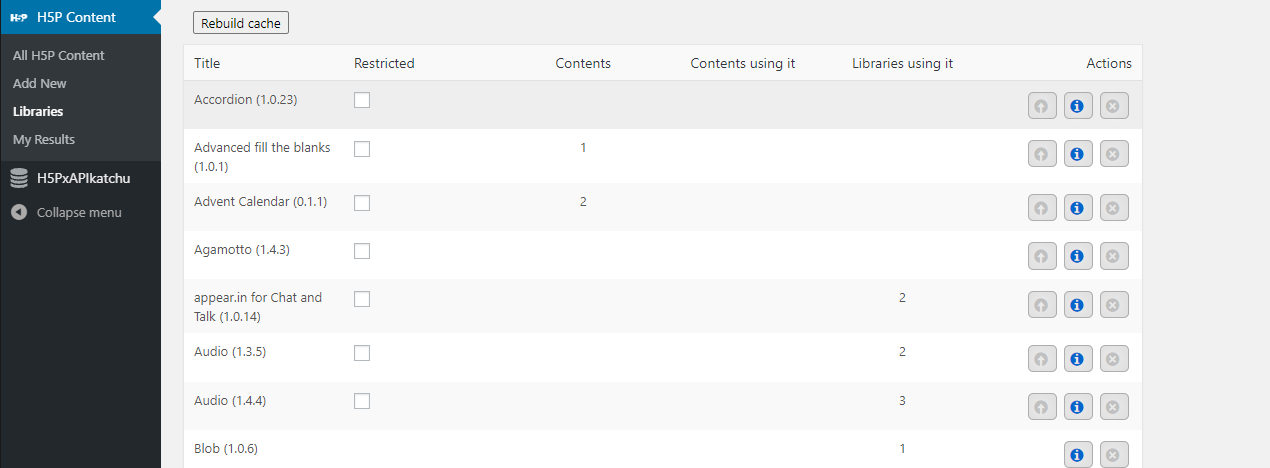Open info for Blob (1.0.6) library
The height and width of the screenshot is (468, 1270).
(x=1078, y=455)
